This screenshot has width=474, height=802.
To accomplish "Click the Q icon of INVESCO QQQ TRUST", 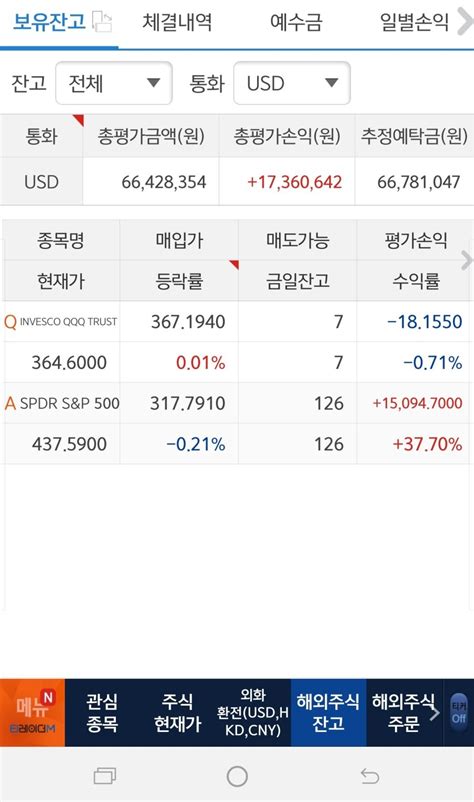I will tap(10, 322).
